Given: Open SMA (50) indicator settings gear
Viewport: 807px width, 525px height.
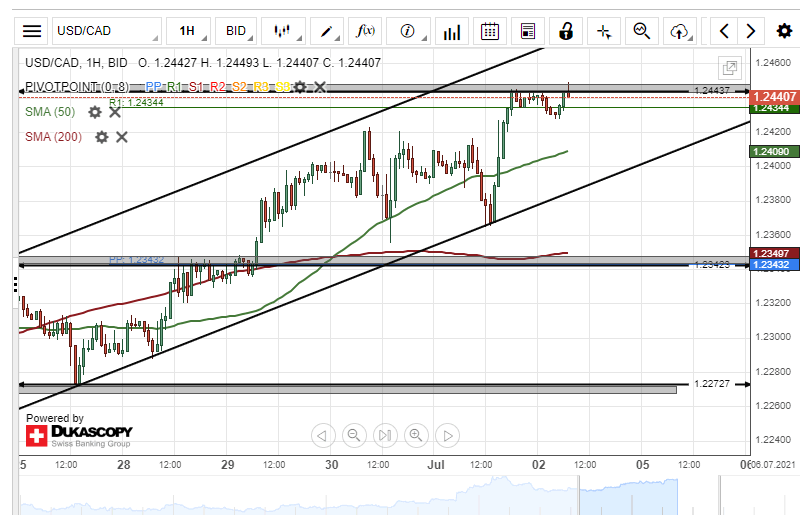Looking at the screenshot, I should 95,112.
